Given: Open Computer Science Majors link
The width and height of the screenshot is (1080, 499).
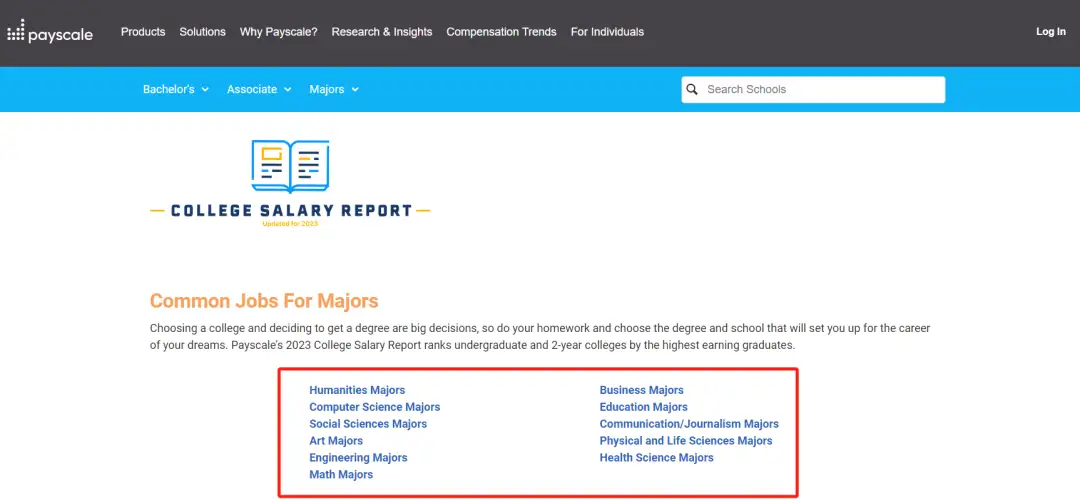Looking at the screenshot, I should pos(375,407).
